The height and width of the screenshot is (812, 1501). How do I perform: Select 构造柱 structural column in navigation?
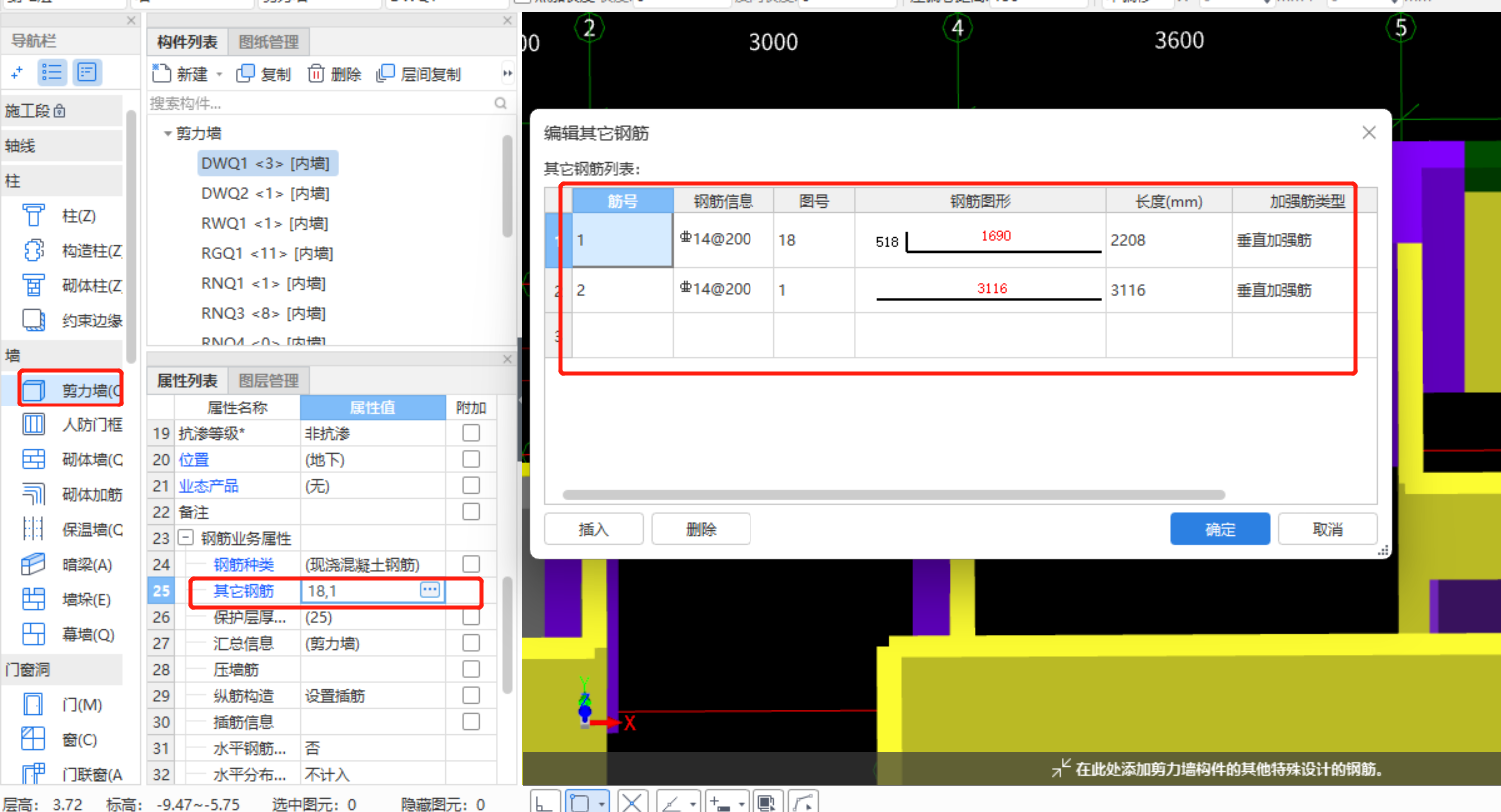click(x=70, y=251)
